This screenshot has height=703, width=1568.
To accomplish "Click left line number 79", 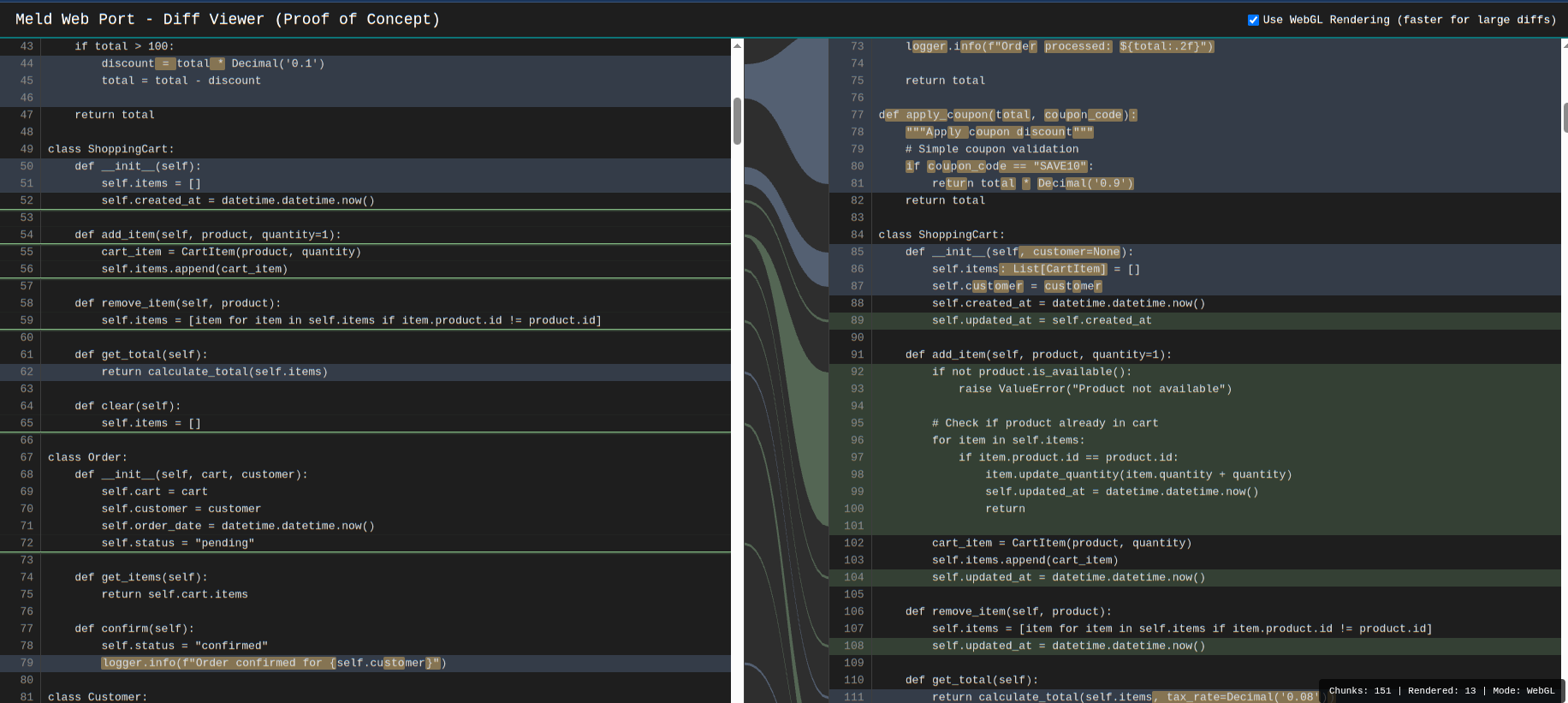I will pos(27,663).
